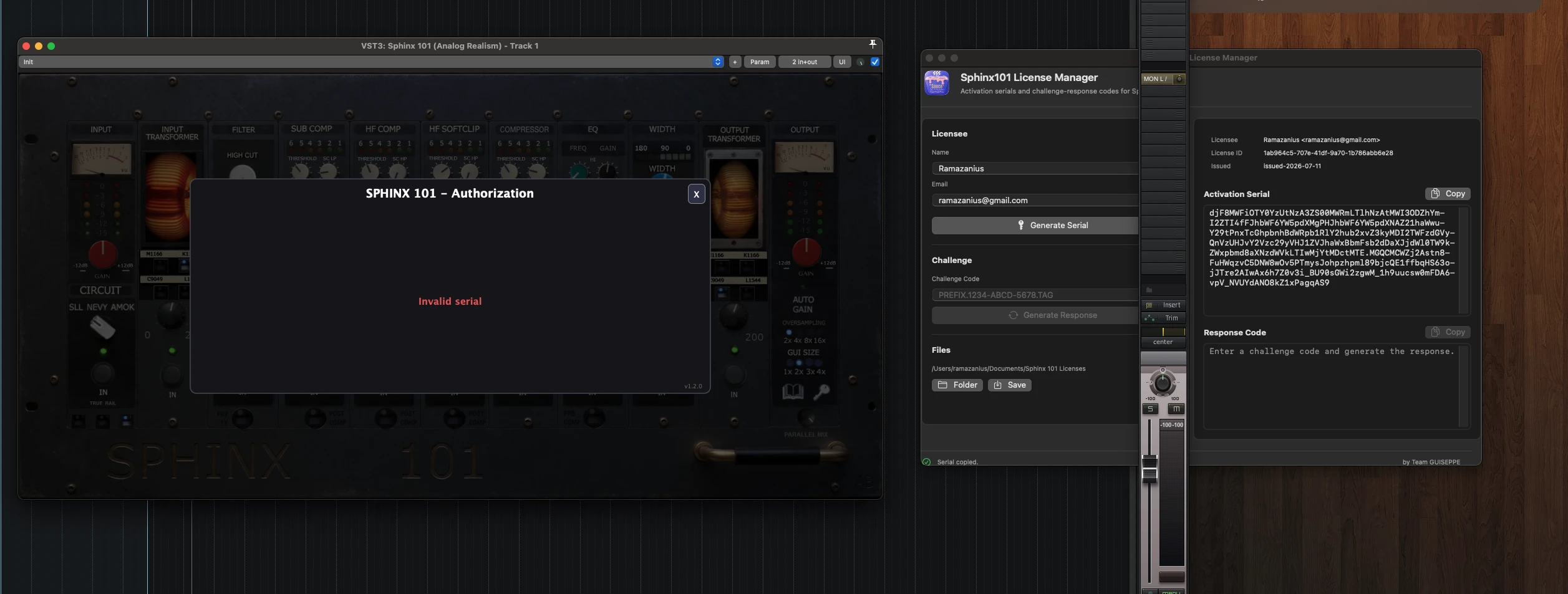Open the licenses Folder
1568x594 pixels.
click(x=957, y=385)
